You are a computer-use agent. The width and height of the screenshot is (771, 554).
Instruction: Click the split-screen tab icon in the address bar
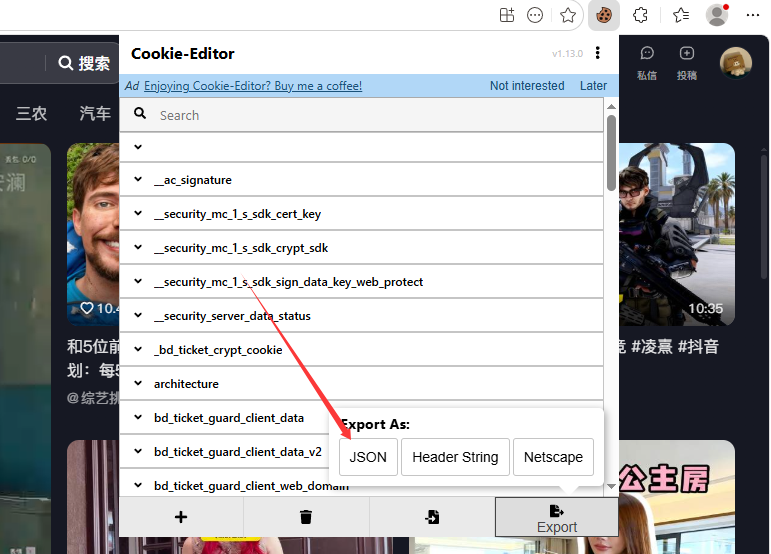pos(506,15)
